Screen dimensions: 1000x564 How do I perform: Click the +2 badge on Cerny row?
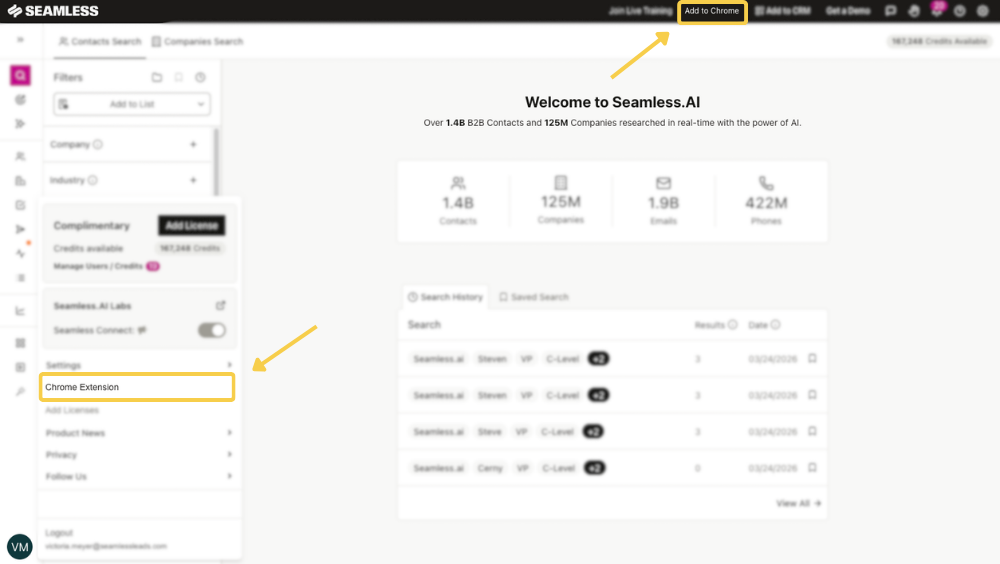(x=594, y=468)
